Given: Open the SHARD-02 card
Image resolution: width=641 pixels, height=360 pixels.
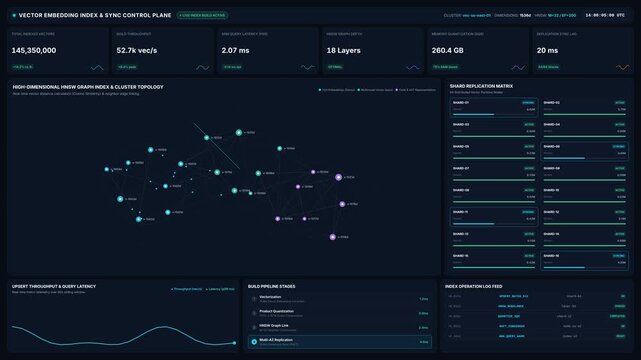Looking at the screenshot, I should click(x=585, y=107).
